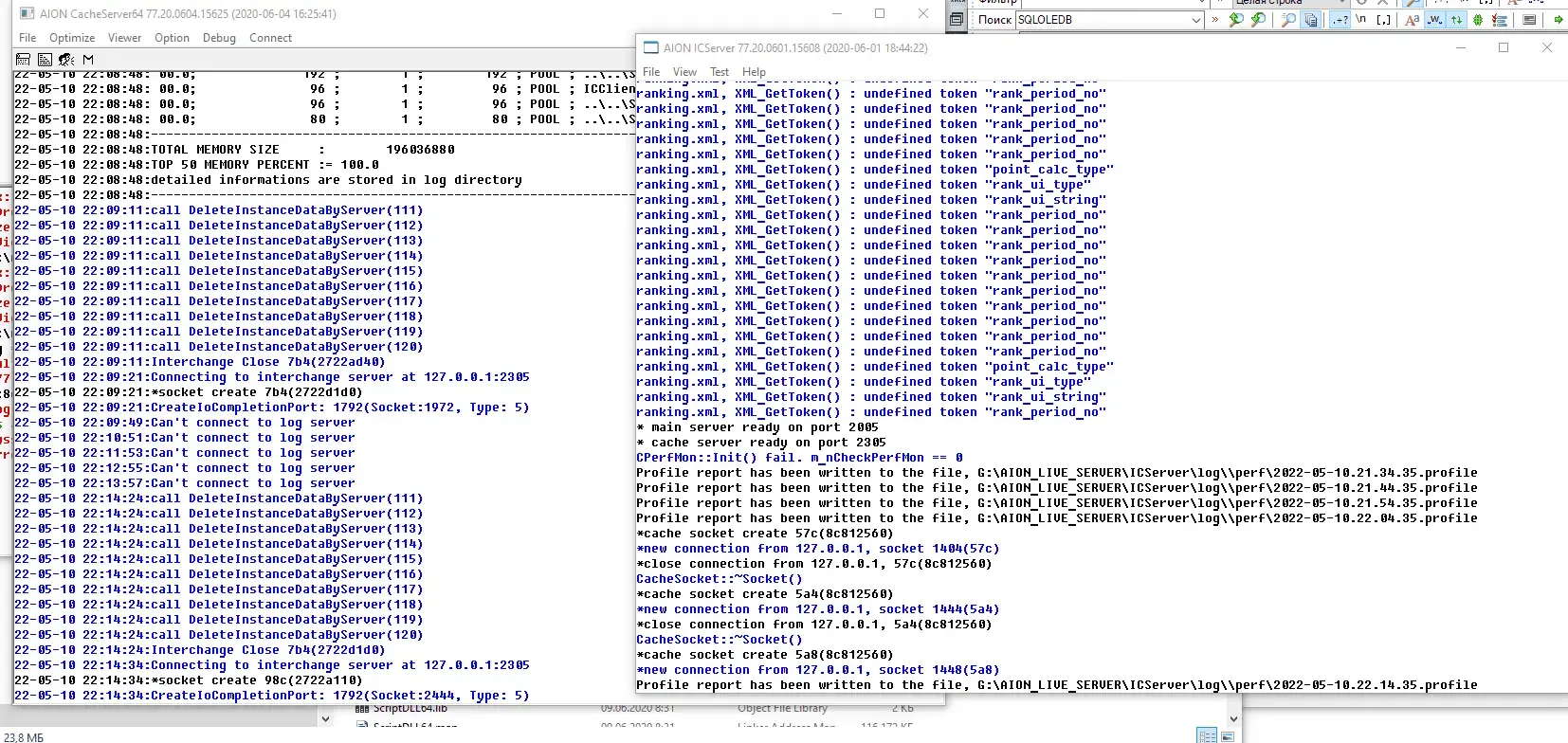Click find next icon in search toolbar
The height and width of the screenshot is (743, 1568).
click(1258, 19)
